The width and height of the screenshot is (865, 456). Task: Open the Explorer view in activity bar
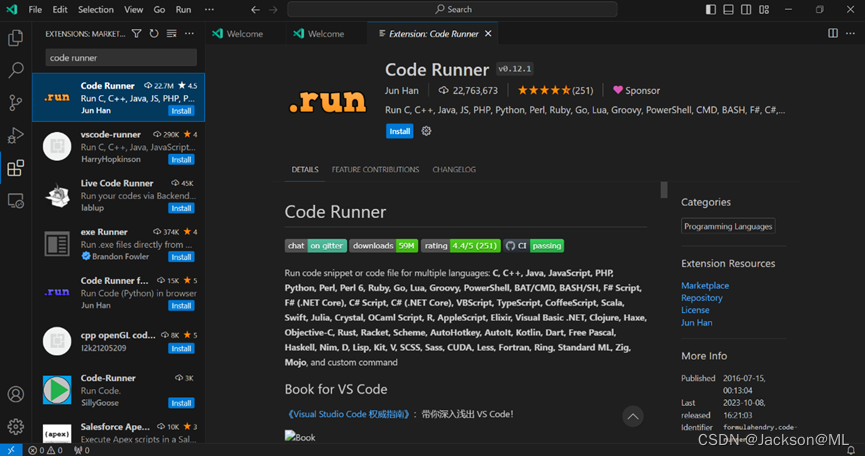[15, 37]
